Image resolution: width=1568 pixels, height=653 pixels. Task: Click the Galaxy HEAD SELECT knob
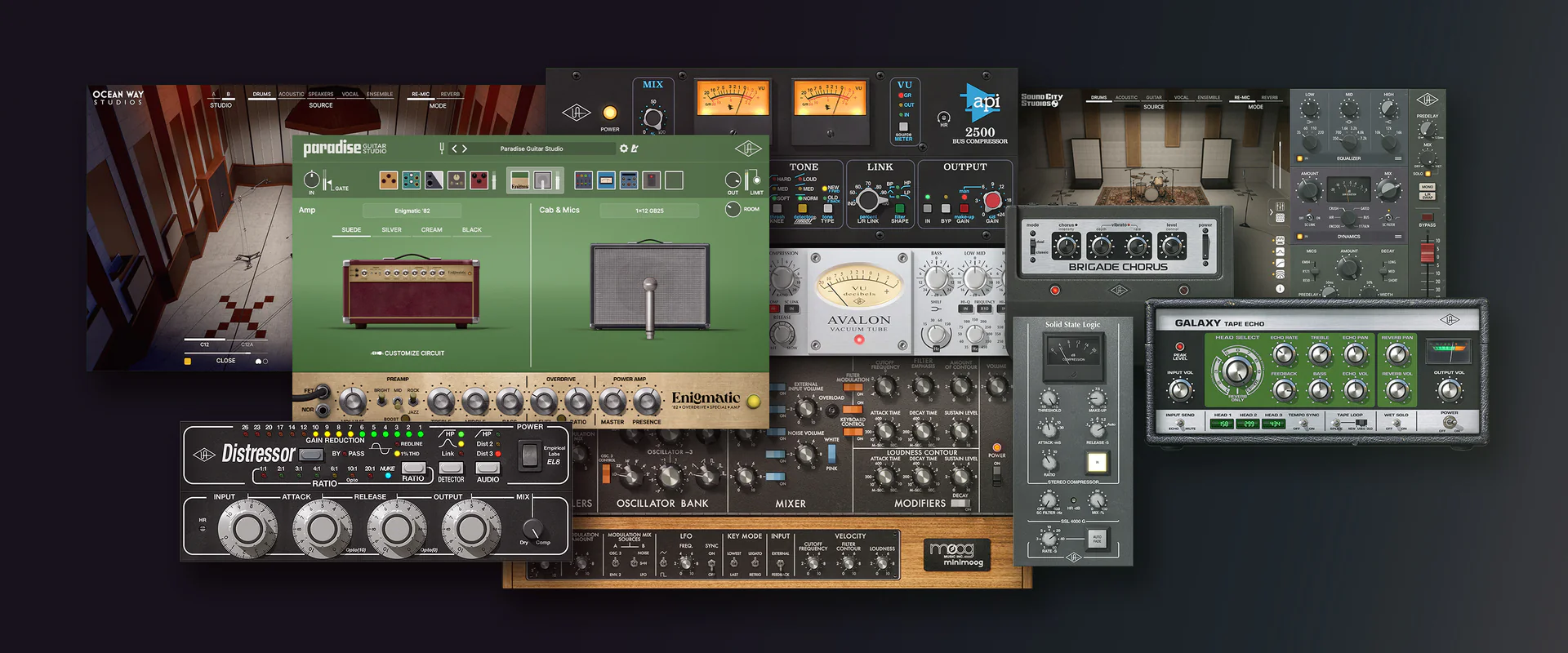(x=1237, y=370)
